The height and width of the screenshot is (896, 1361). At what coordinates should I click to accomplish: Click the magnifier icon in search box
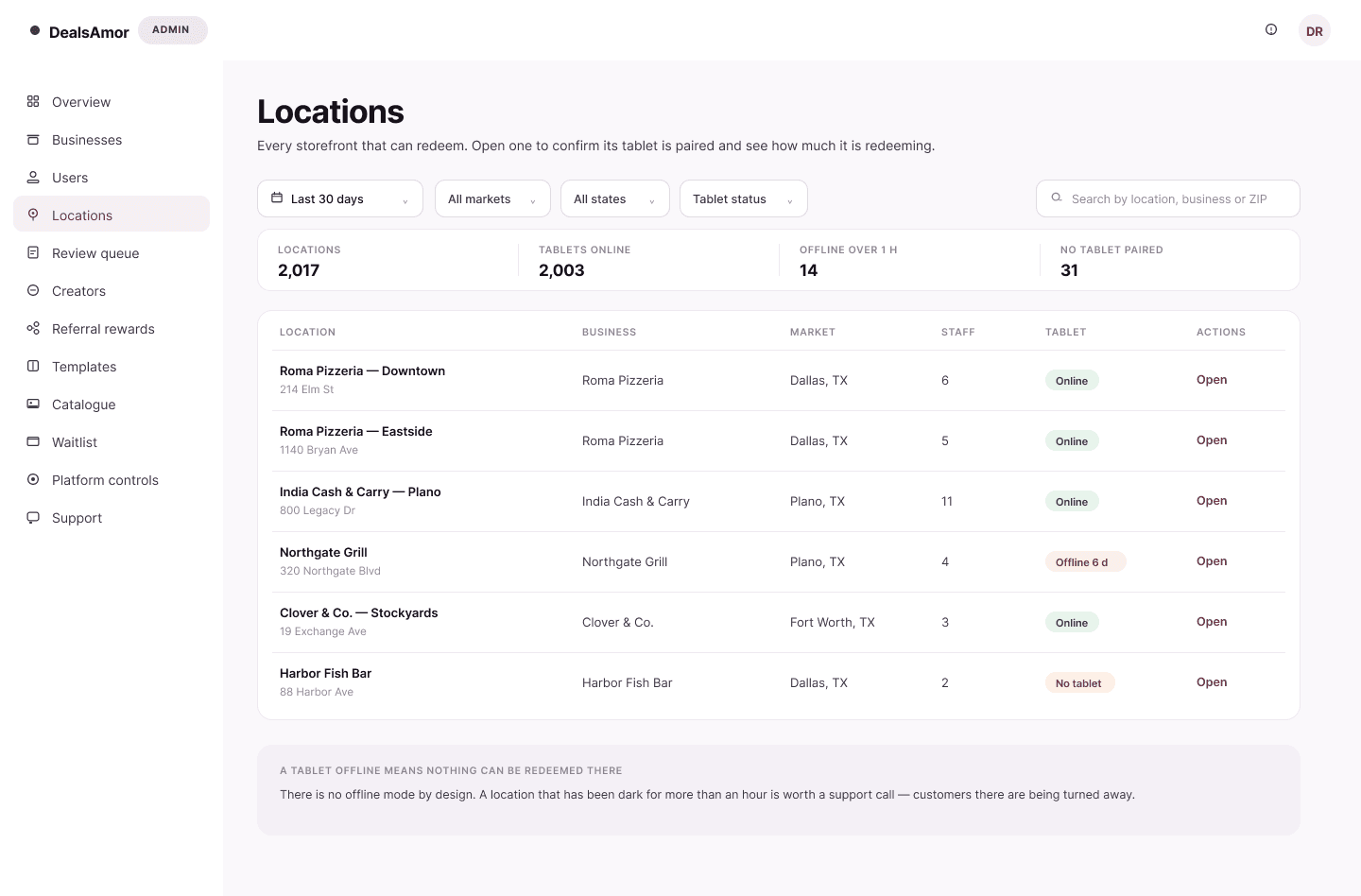click(x=1057, y=198)
